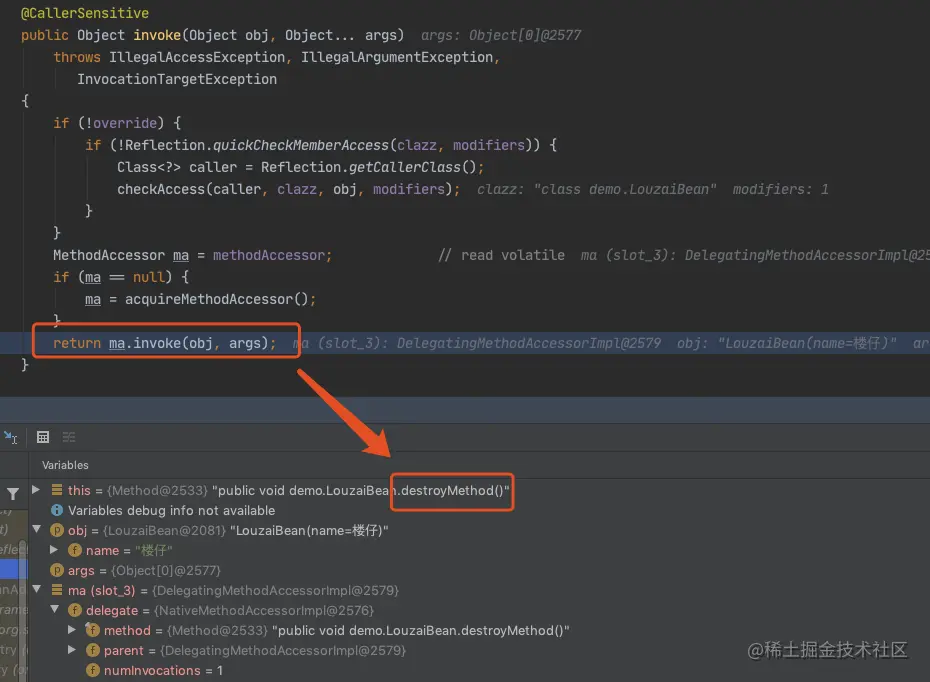Click 'IllegalArgumentException' in throws clause
Viewport: 930px width, 682px height.
click(x=397, y=57)
